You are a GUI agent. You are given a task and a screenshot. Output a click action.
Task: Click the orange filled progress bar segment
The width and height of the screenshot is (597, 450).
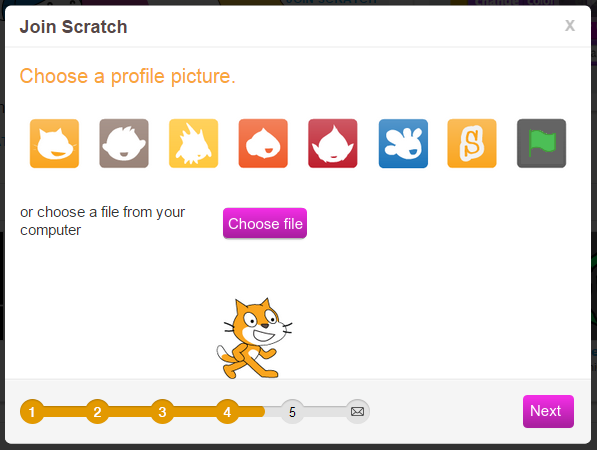coord(142,412)
